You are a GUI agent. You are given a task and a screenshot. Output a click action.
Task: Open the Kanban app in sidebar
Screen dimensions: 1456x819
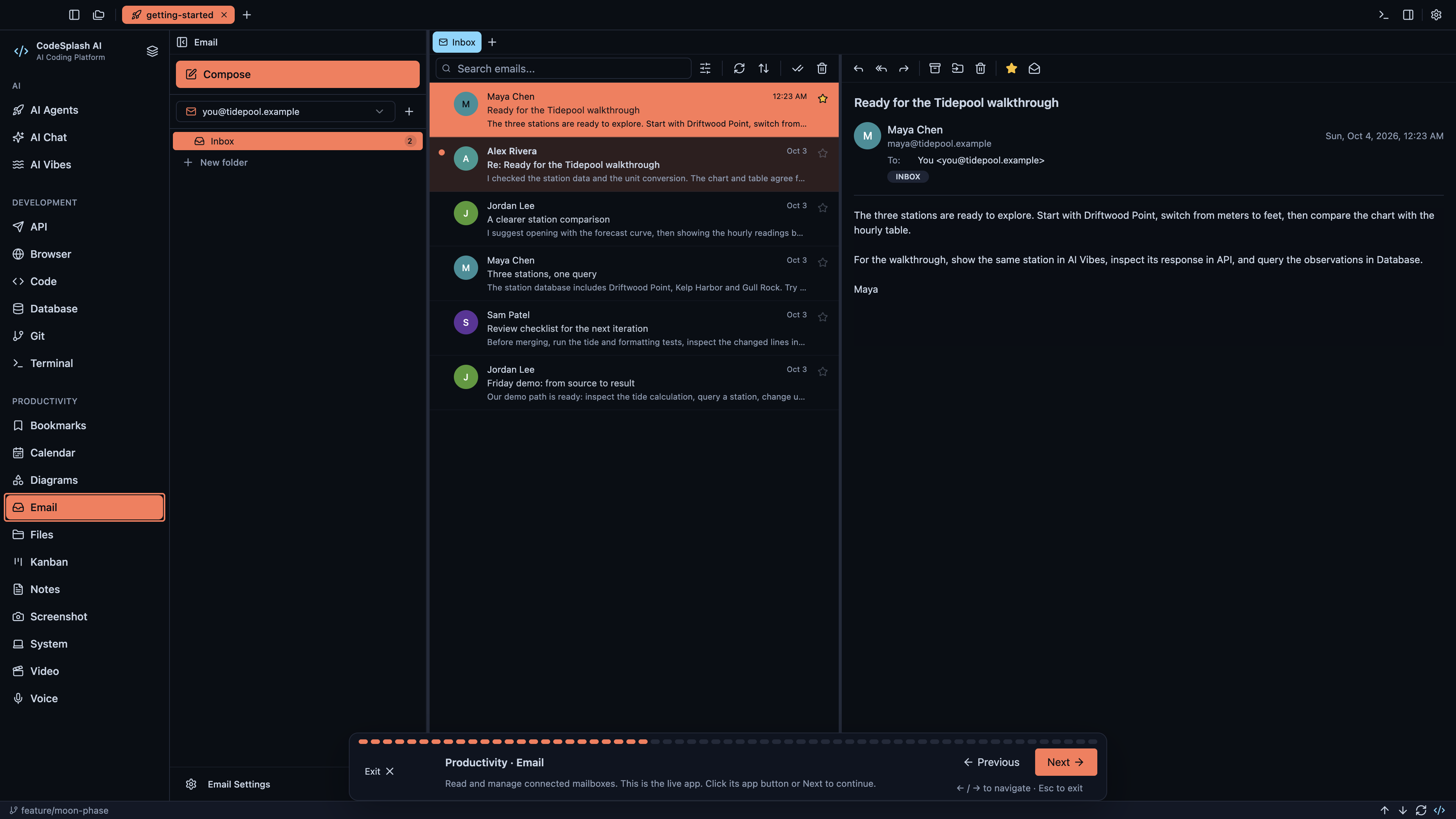pos(85,562)
